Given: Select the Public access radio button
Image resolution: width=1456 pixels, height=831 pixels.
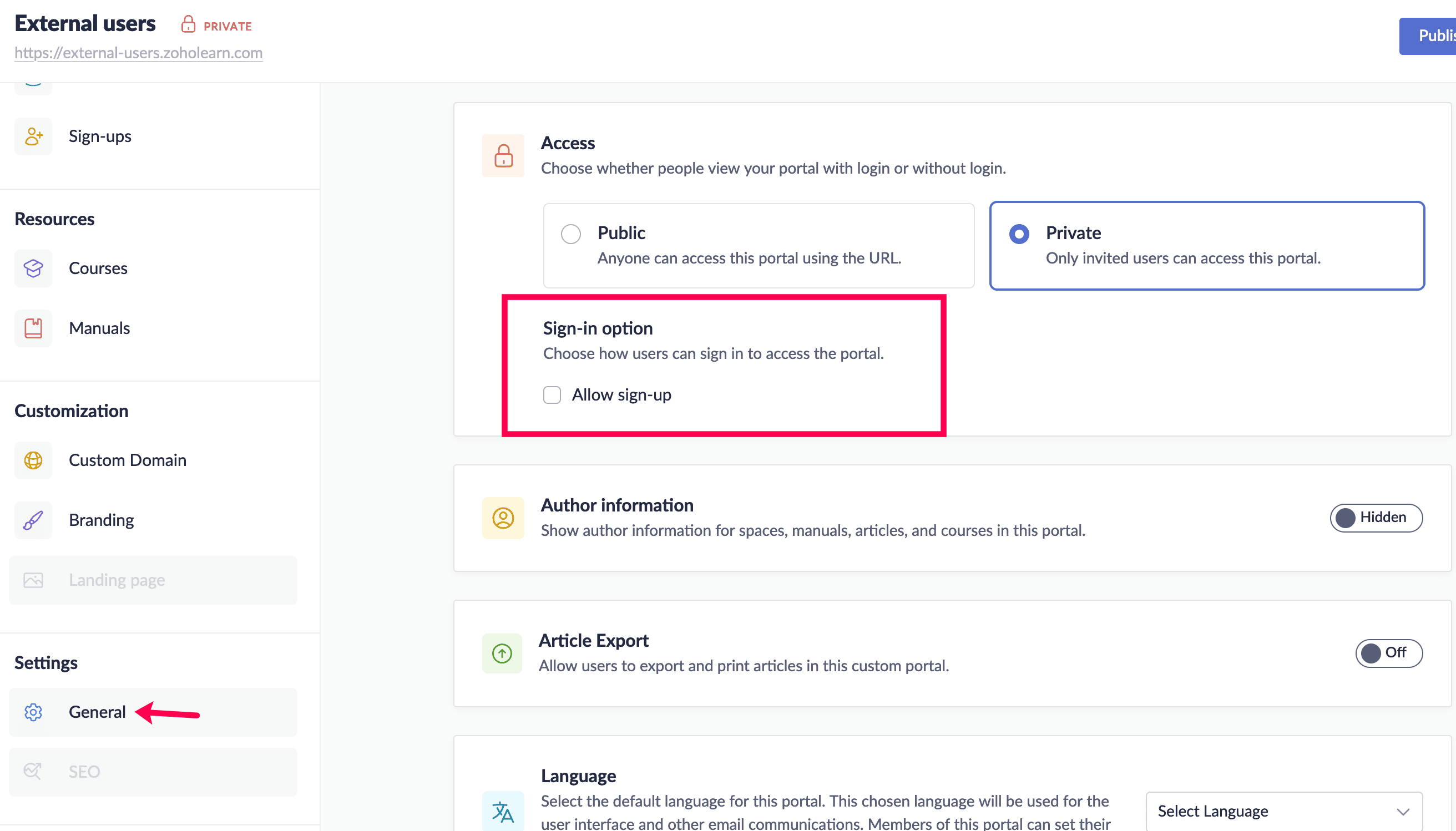Looking at the screenshot, I should pos(571,234).
